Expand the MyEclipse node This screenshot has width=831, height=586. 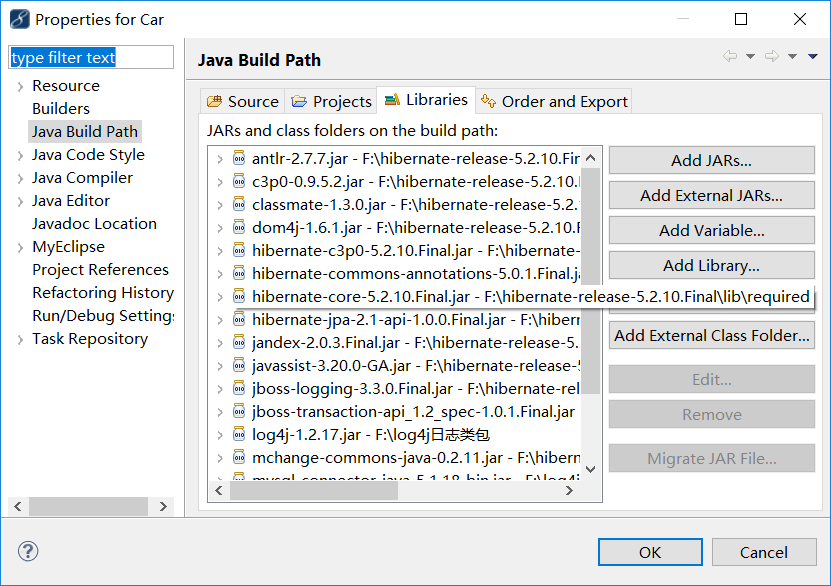click(20, 247)
